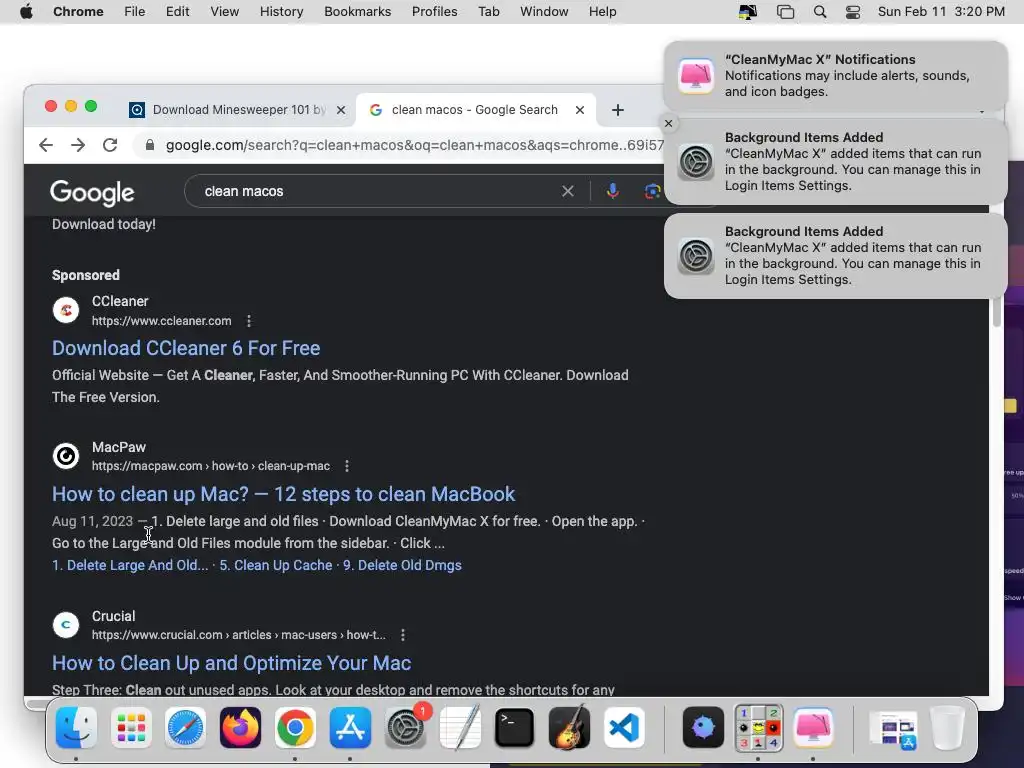The image size is (1024, 768).
Task: Open a new Chrome tab
Action: (x=617, y=110)
